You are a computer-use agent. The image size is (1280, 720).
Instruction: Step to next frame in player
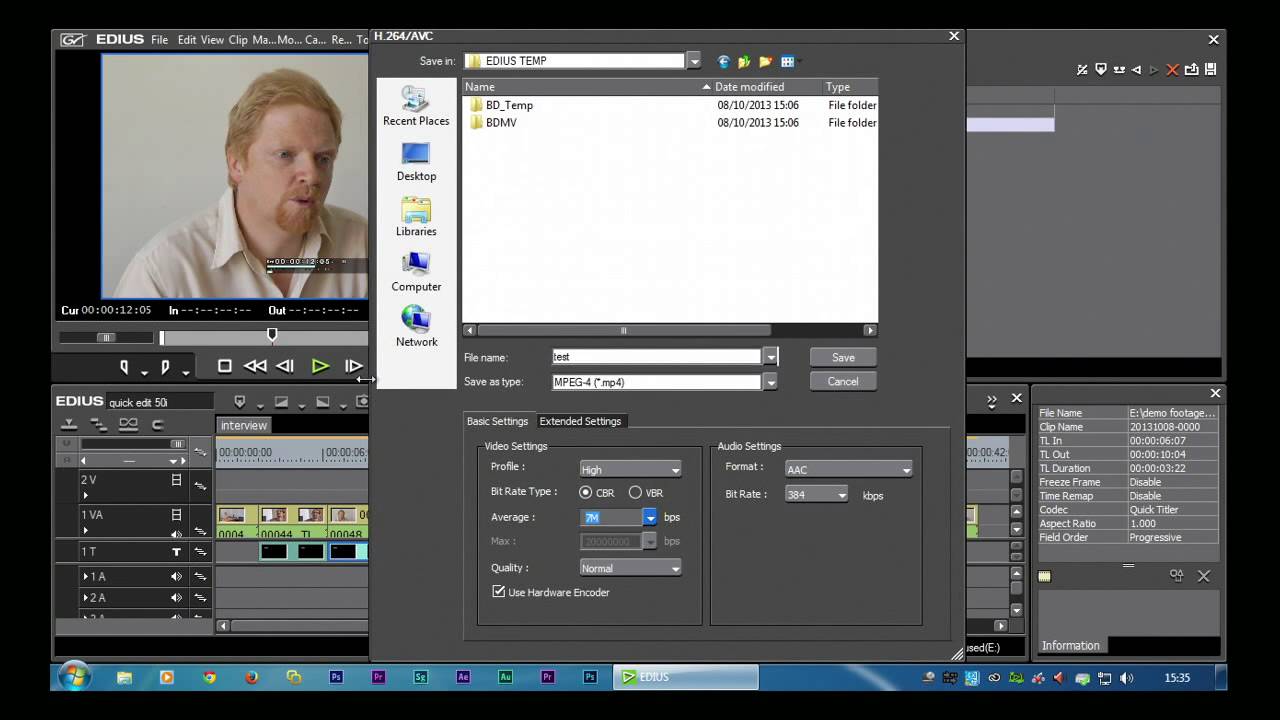(353, 366)
